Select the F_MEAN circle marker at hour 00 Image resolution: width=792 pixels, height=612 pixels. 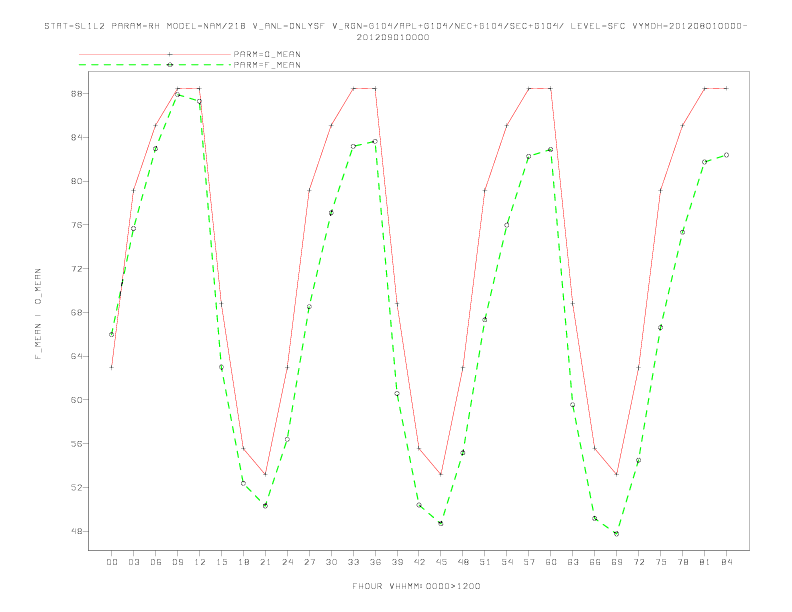112,334
